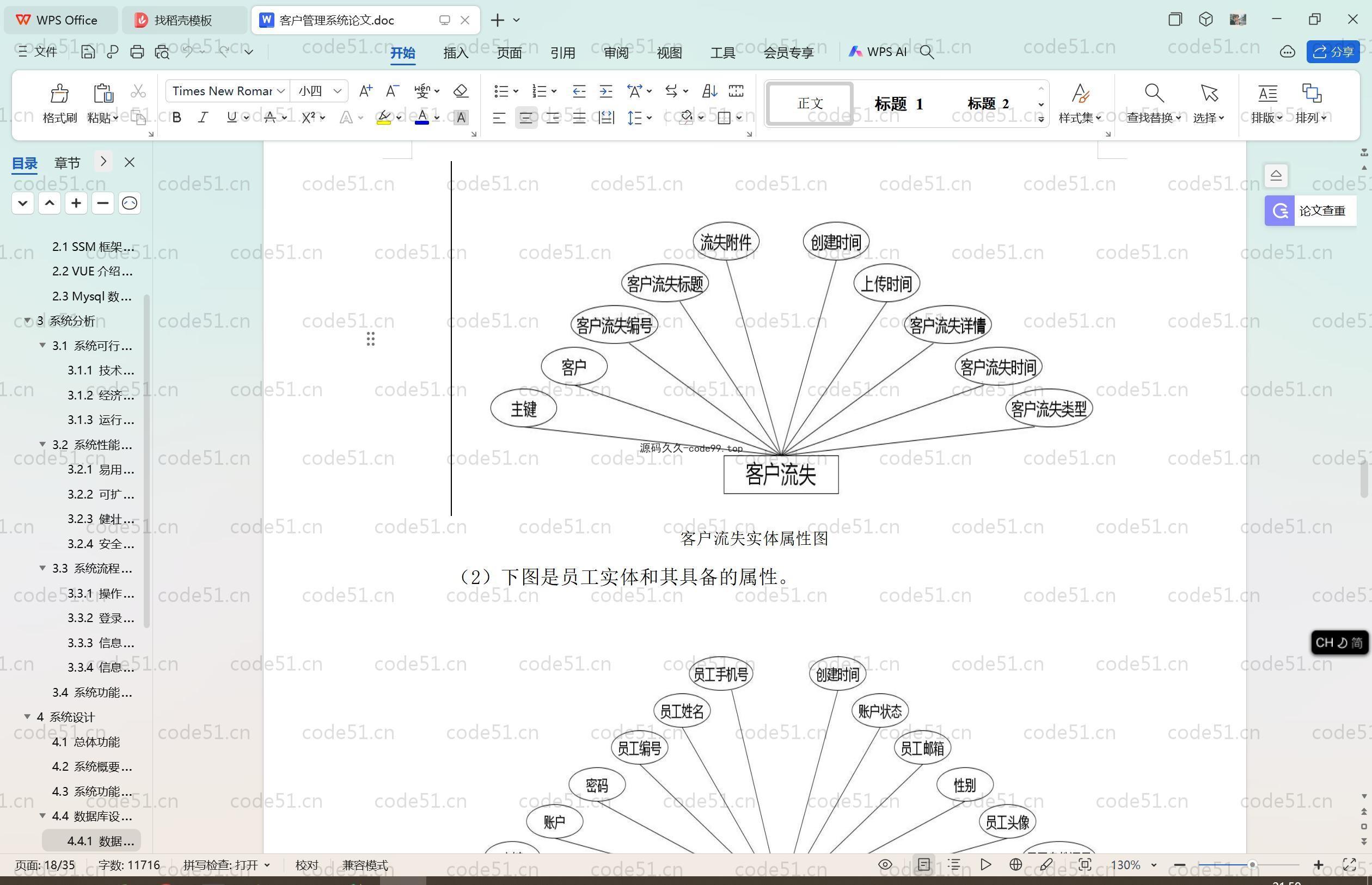Click the Sort text icon
Viewport: 1372px width, 885px height.
[709, 91]
